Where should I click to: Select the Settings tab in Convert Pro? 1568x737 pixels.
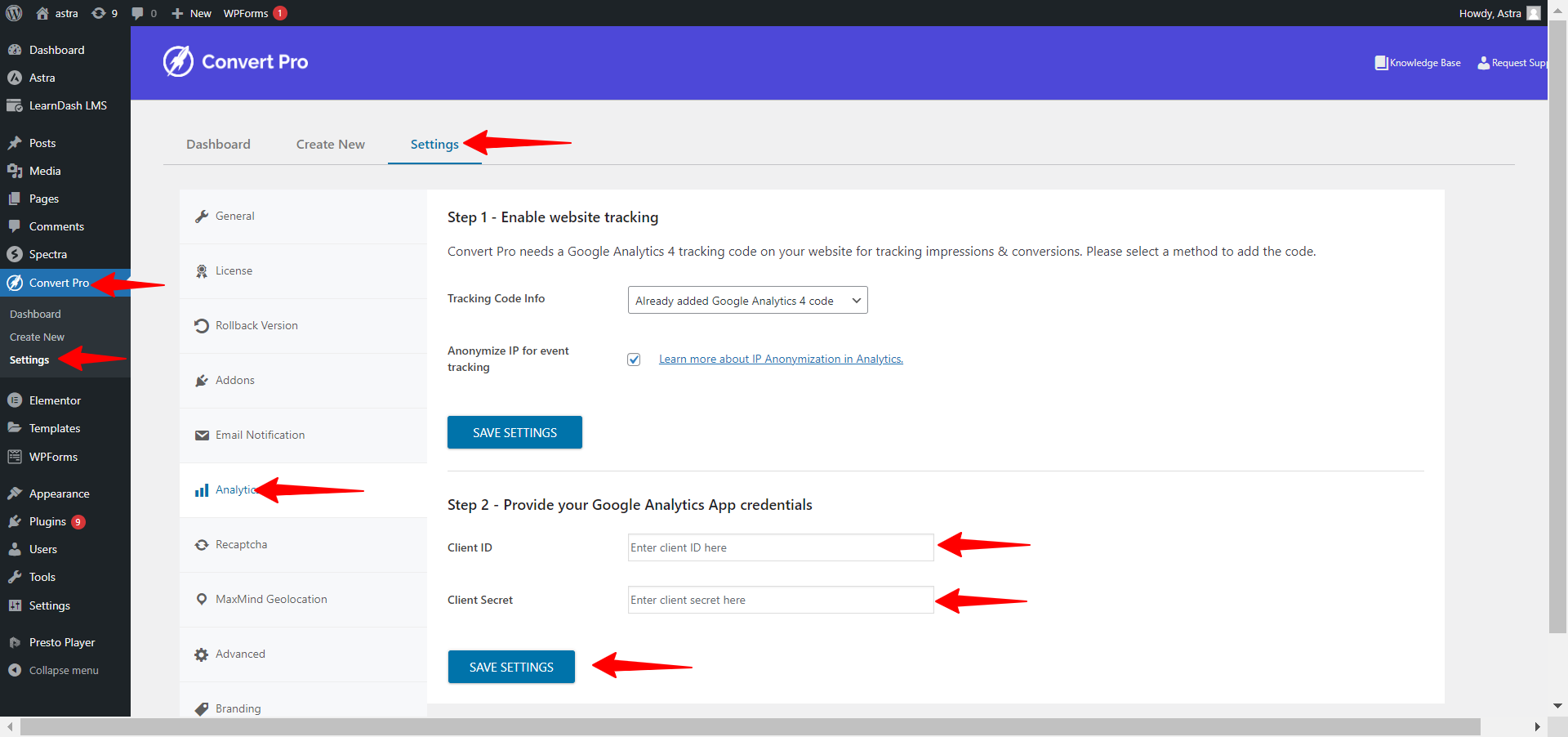[x=434, y=144]
